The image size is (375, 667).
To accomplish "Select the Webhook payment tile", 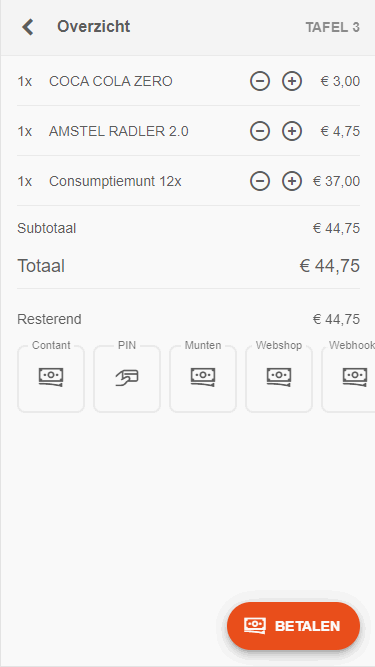I will [x=349, y=377].
